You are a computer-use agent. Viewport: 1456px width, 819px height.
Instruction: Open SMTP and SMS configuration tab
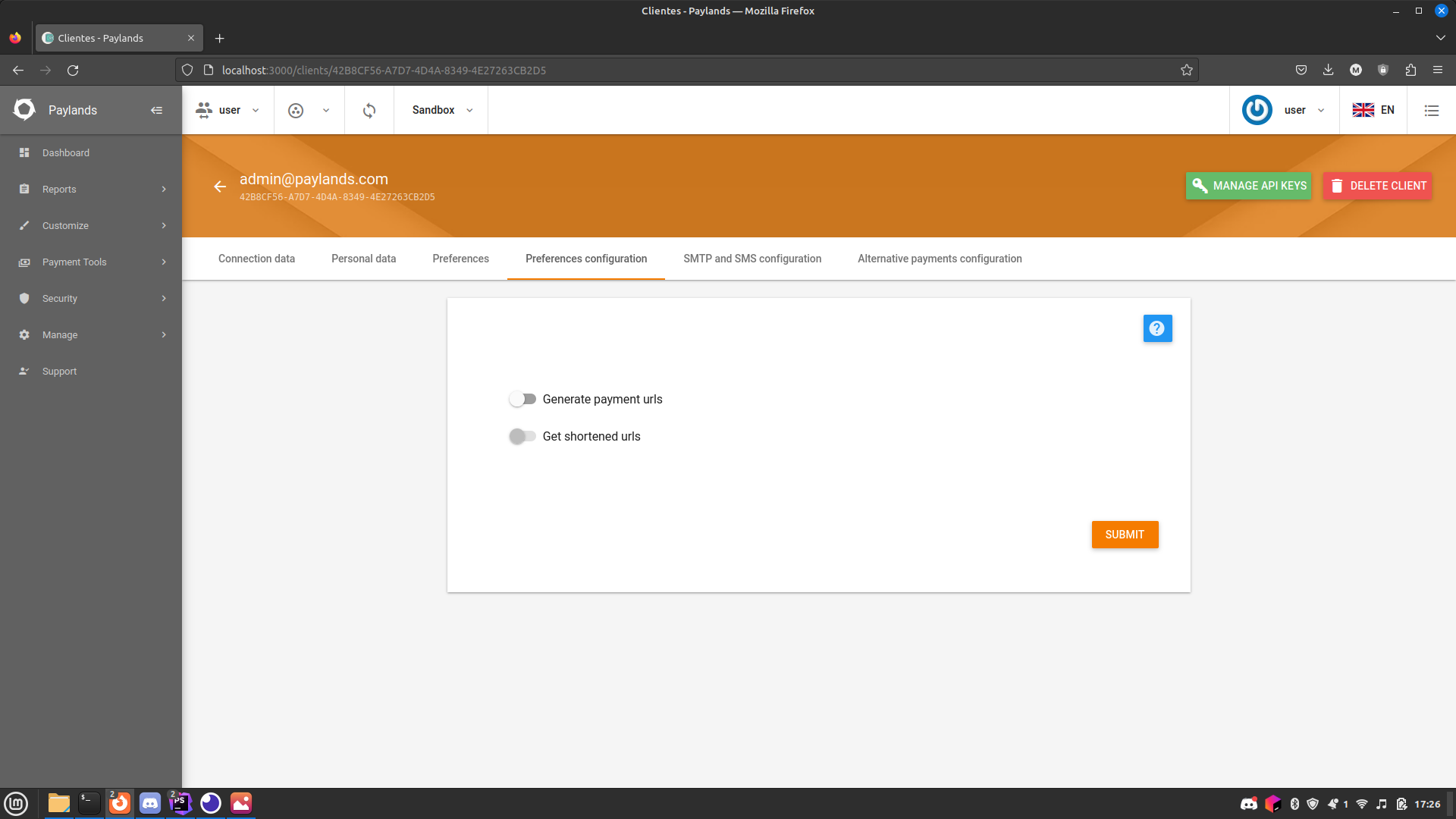click(752, 259)
